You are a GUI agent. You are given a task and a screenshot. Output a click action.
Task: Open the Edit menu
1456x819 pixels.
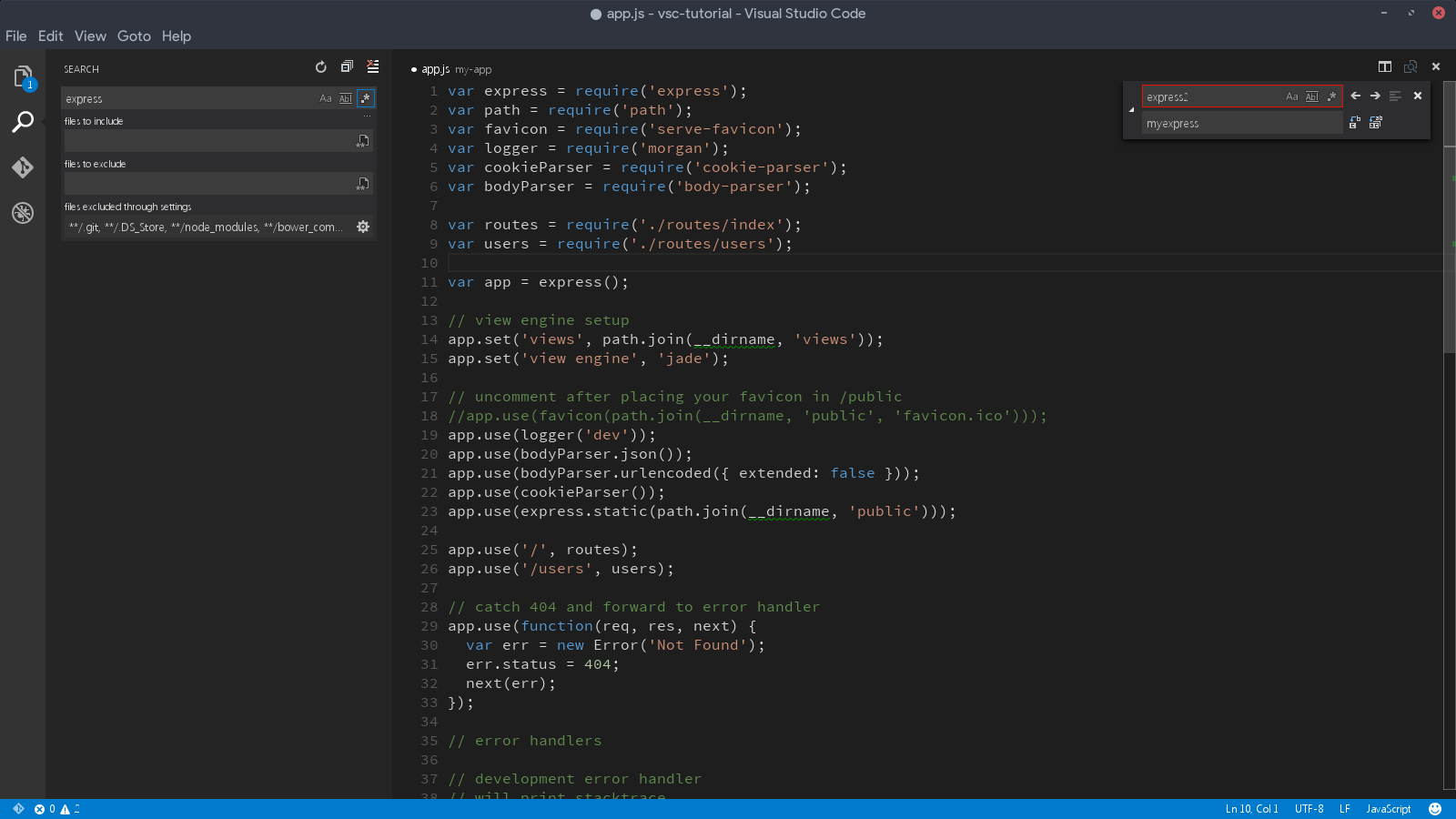click(x=51, y=36)
